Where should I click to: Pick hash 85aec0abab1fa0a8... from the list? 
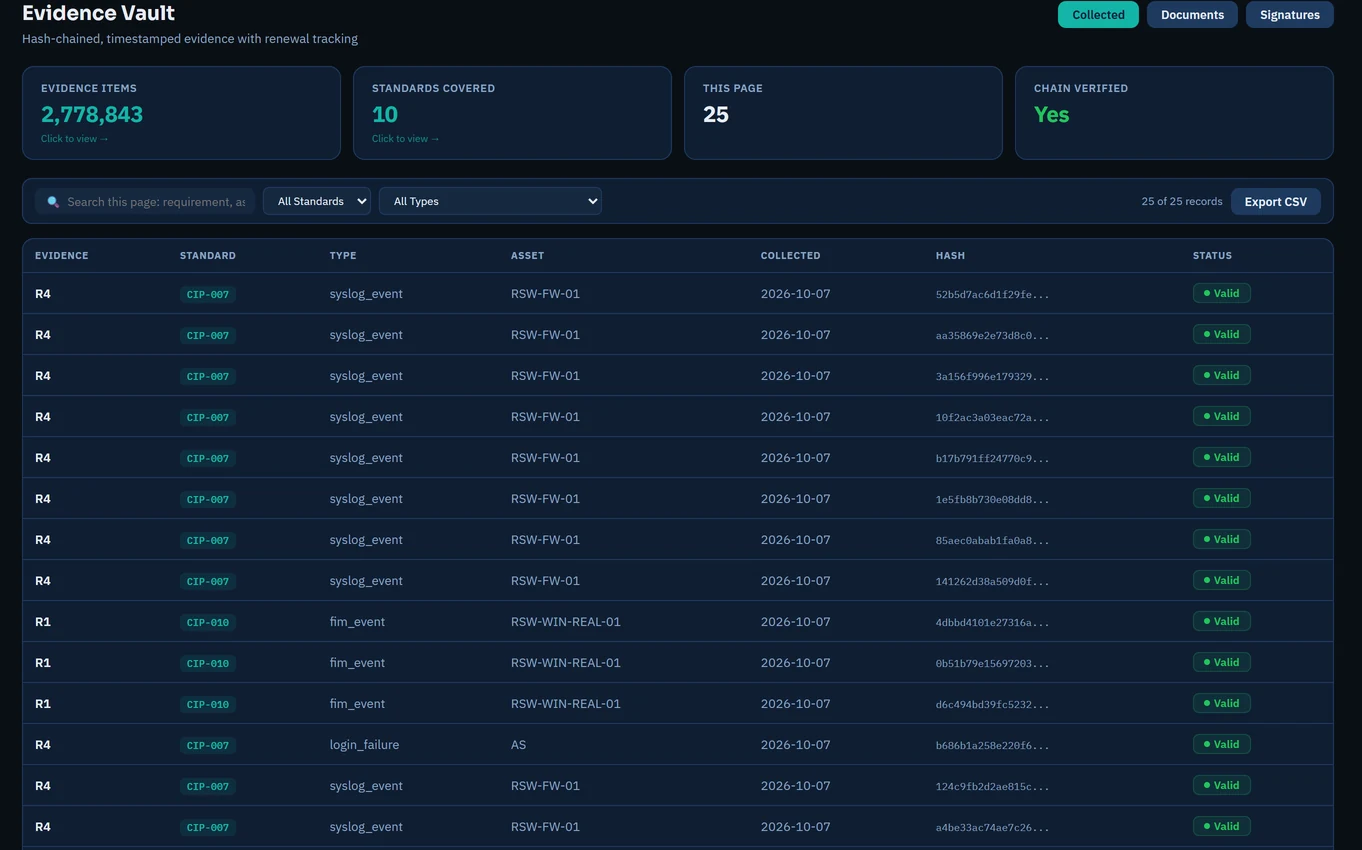click(x=992, y=540)
